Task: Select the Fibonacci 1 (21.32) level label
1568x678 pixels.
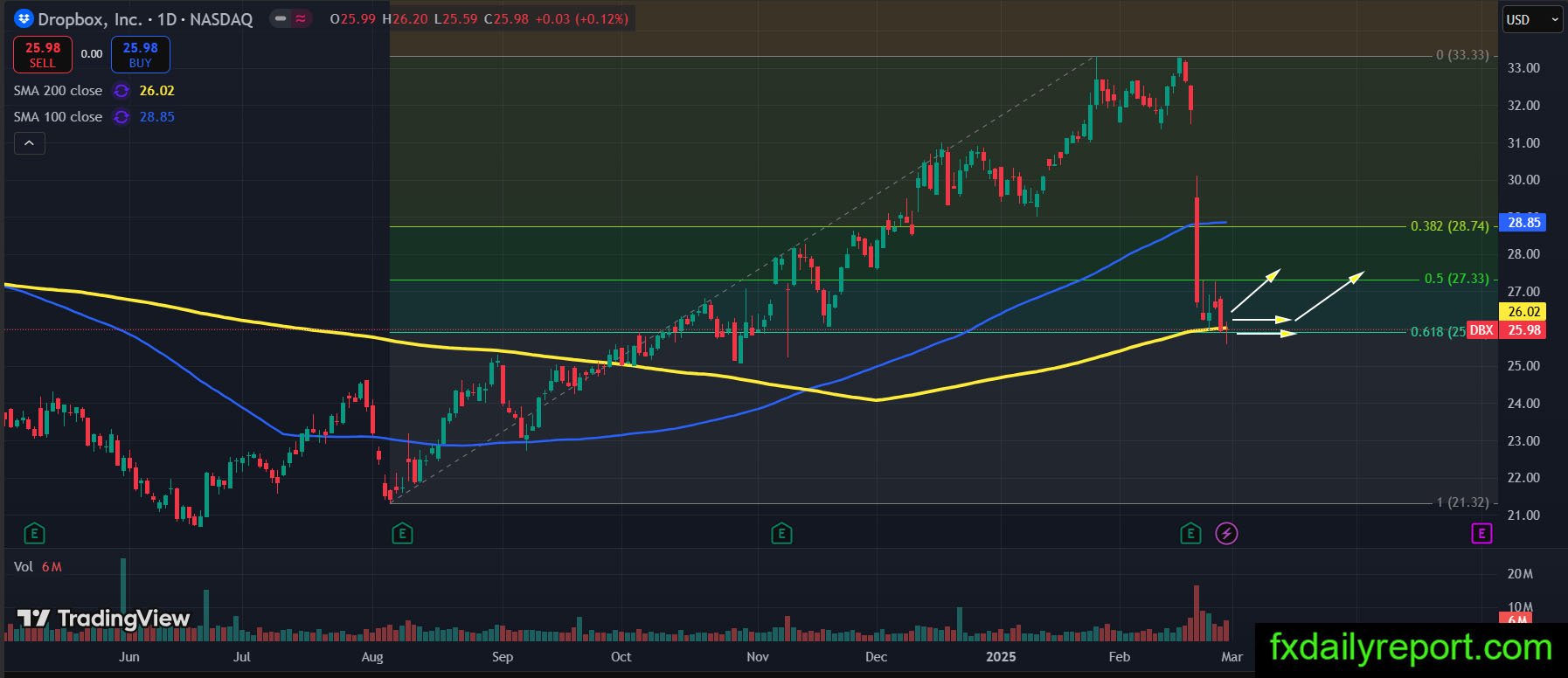Action: pos(1462,502)
